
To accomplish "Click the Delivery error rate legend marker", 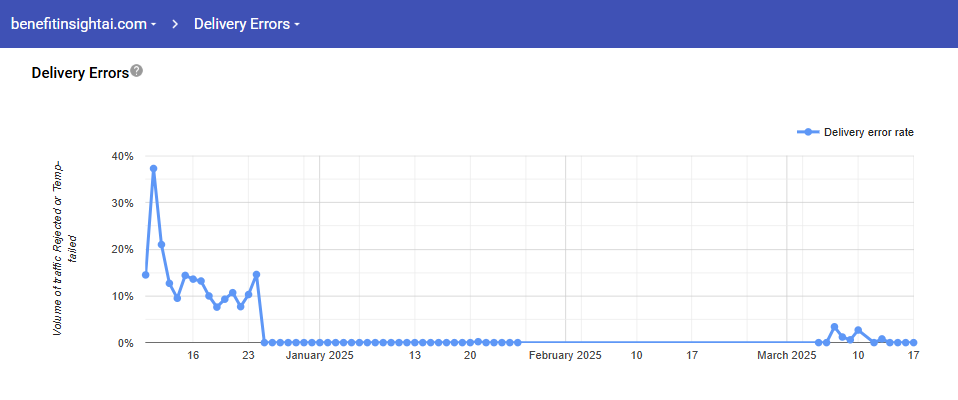I will click(808, 132).
